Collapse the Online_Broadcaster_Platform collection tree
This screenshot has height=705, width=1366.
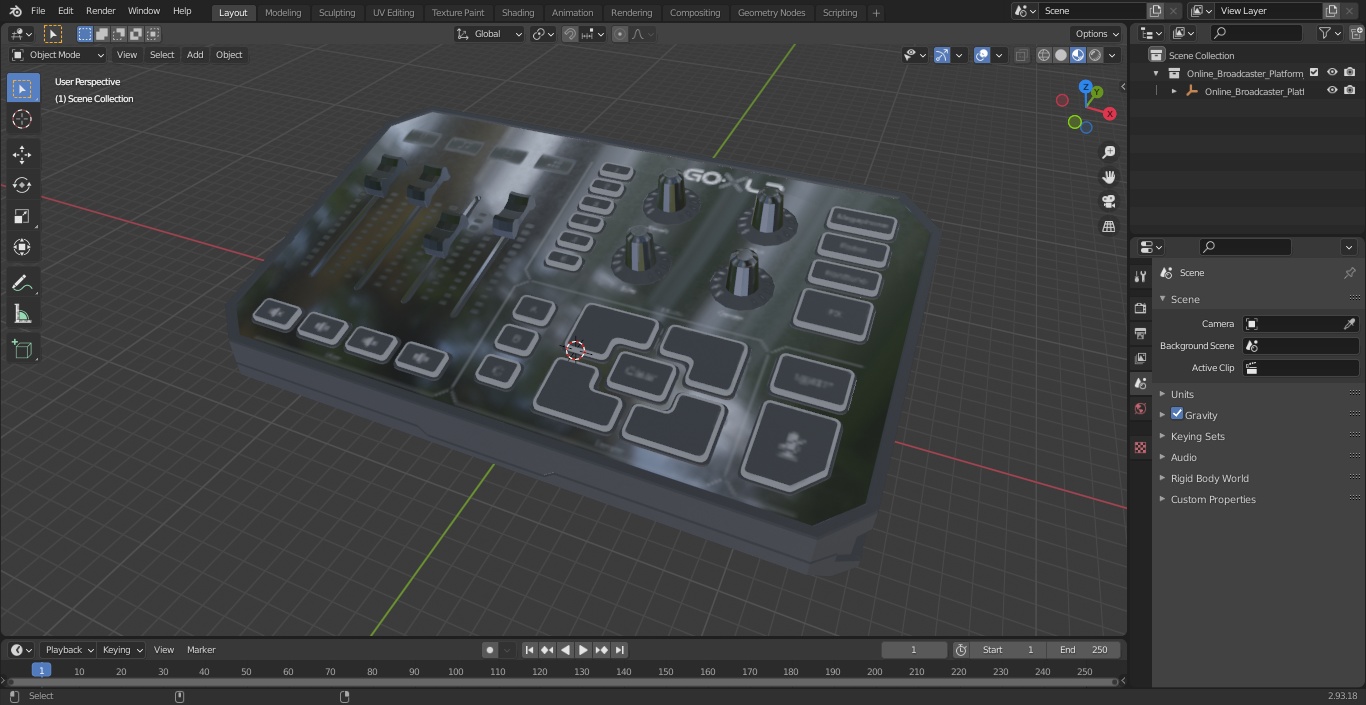[x=1157, y=73]
